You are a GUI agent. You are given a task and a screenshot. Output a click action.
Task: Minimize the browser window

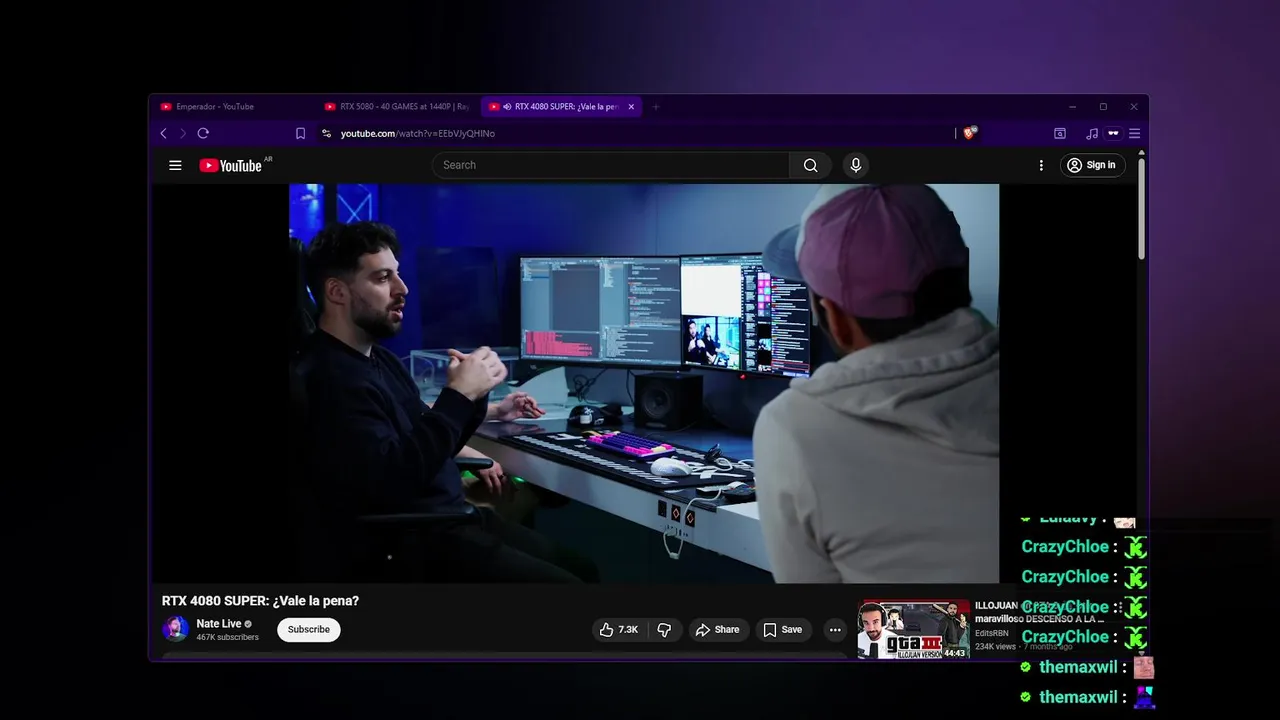coord(1072,107)
